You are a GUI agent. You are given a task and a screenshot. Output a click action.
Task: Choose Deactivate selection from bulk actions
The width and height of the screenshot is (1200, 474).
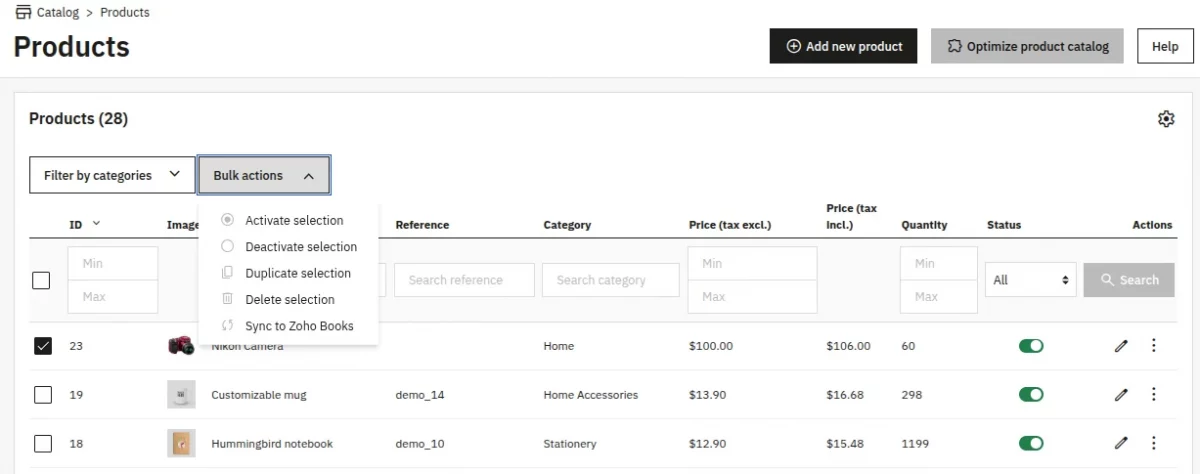288,246
